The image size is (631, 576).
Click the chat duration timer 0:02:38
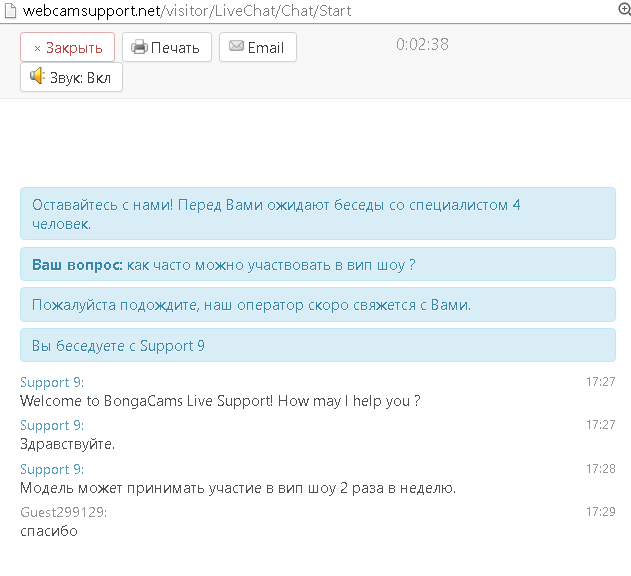pyautogui.click(x=422, y=44)
